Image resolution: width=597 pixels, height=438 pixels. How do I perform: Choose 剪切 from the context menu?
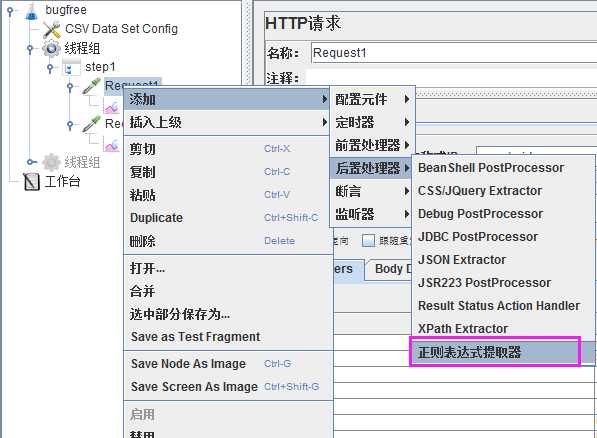[x=227, y=149]
